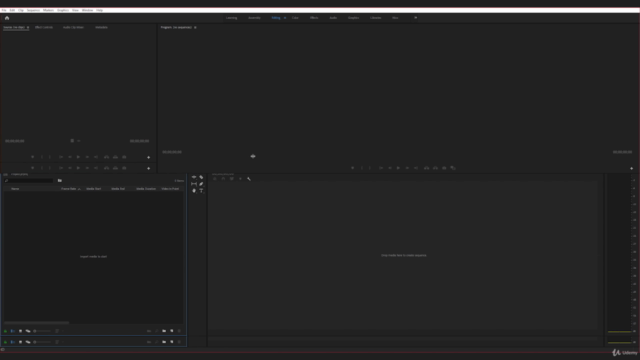This screenshot has width=640, height=360.
Task: Open the Clip menu
Action: tap(21, 10)
